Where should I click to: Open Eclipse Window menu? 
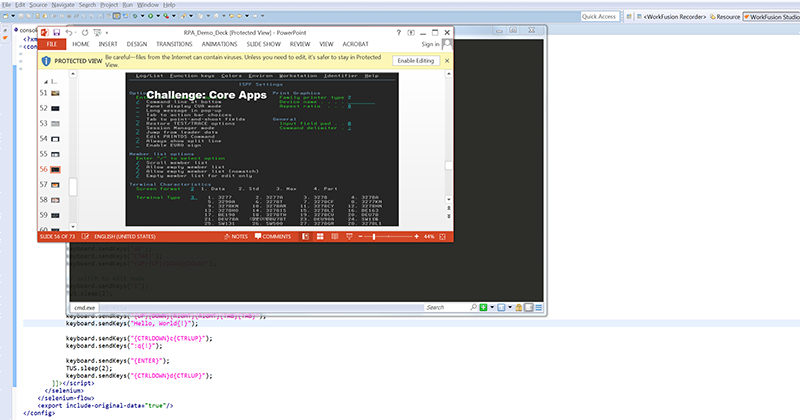[x=148, y=5]
